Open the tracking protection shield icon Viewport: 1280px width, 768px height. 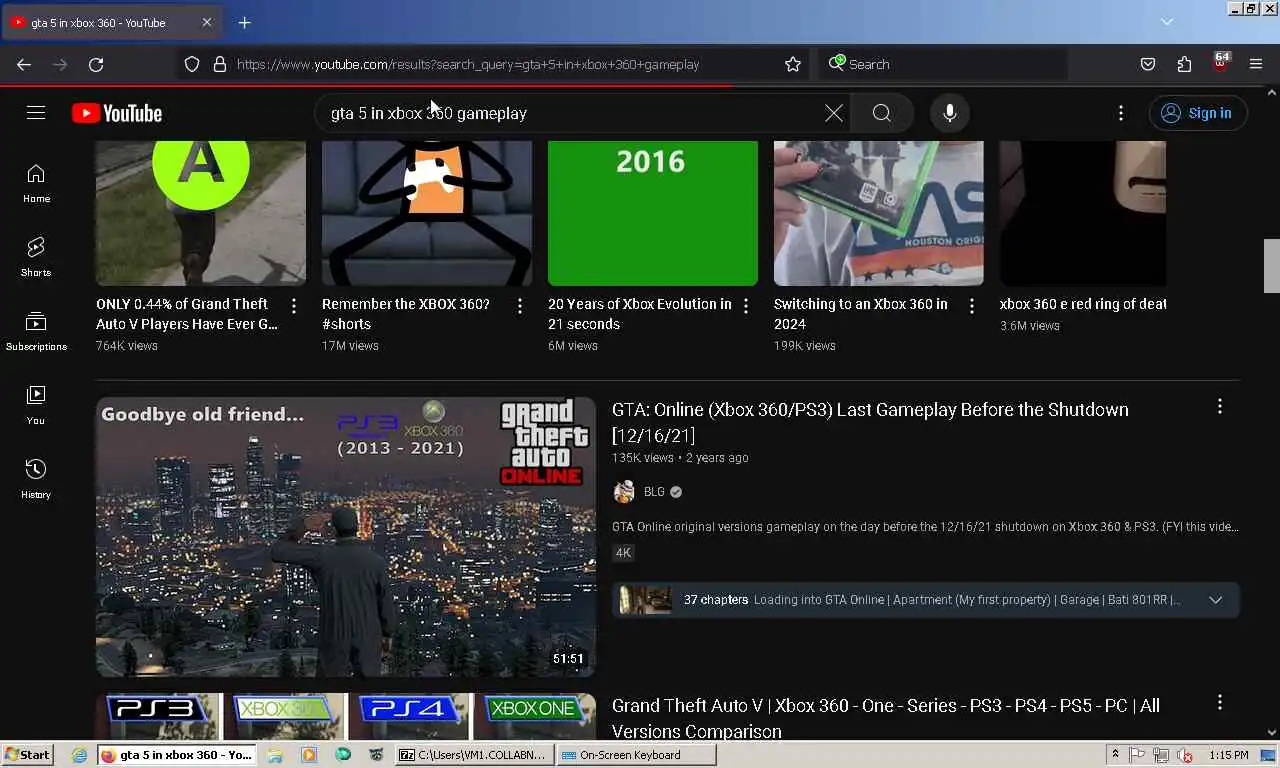[192, 64]
